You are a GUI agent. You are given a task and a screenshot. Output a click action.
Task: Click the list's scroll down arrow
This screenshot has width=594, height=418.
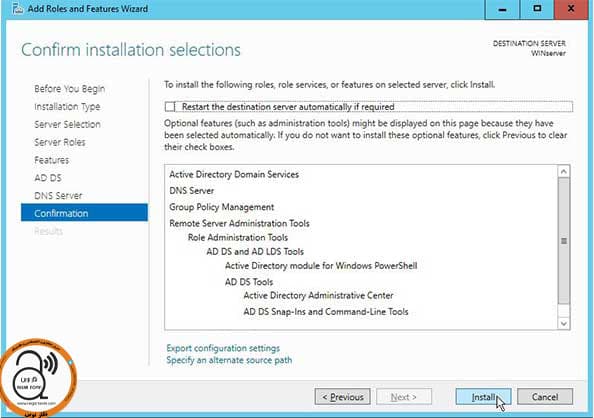(564, 323)
